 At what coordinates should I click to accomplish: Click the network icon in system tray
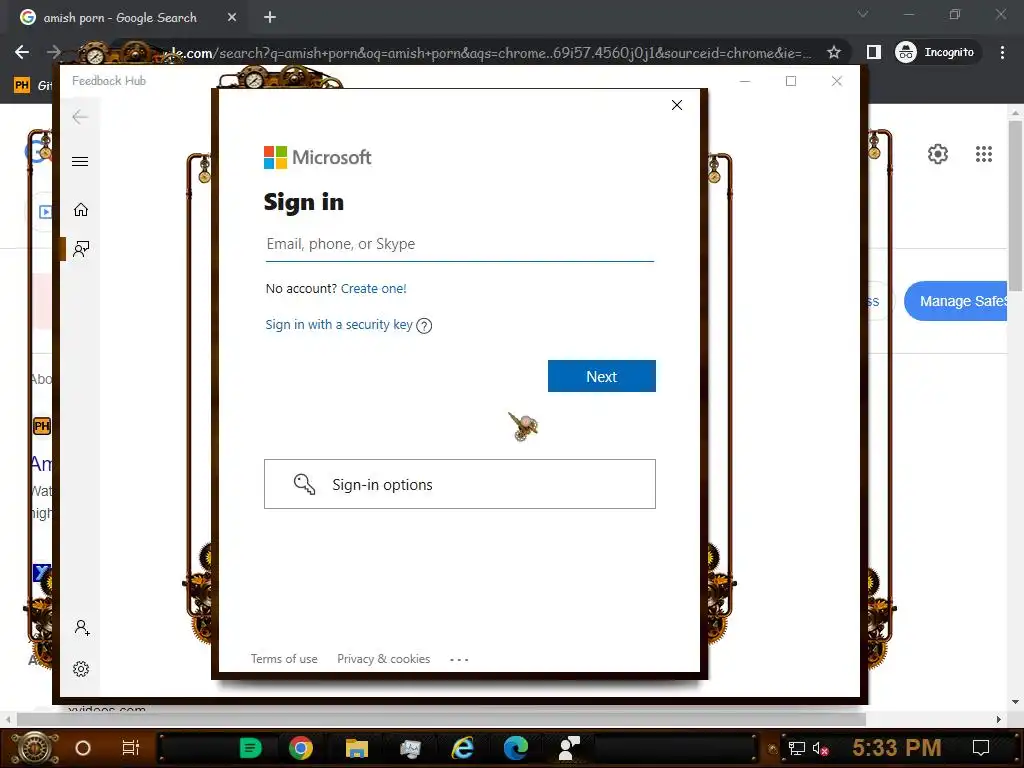pos(796,748)
